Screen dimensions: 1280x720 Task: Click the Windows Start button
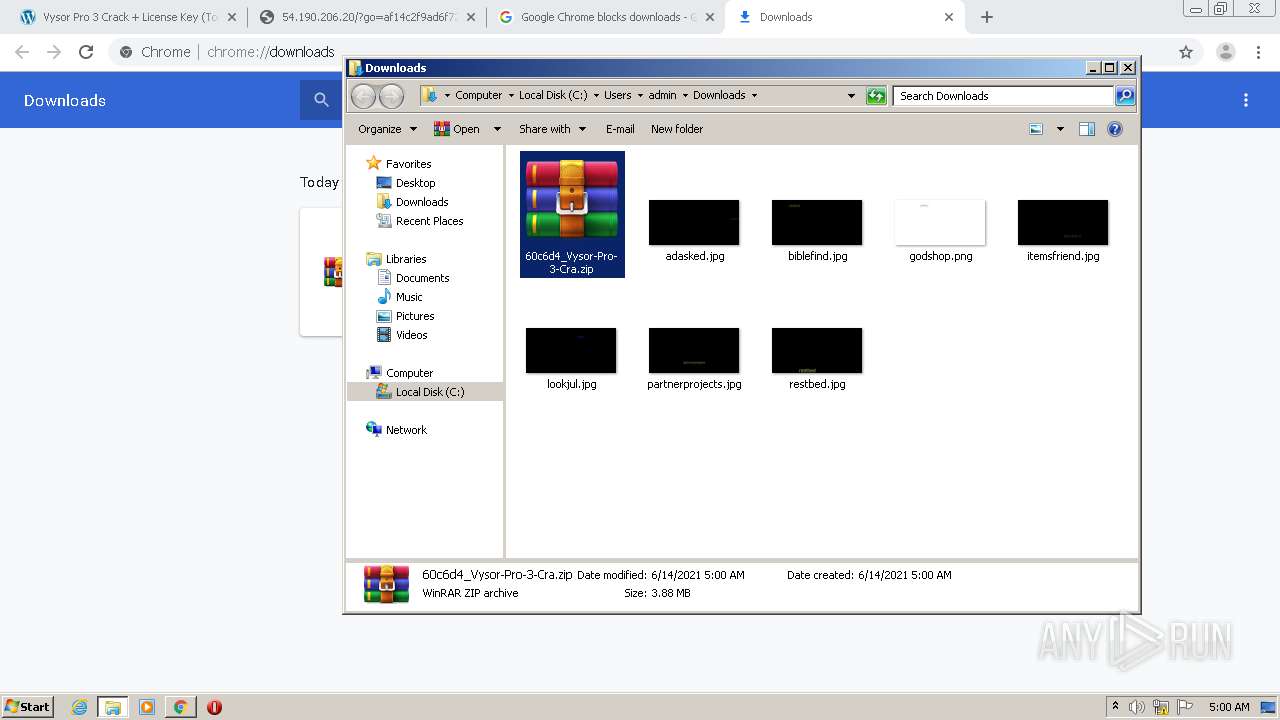point(28,706)
